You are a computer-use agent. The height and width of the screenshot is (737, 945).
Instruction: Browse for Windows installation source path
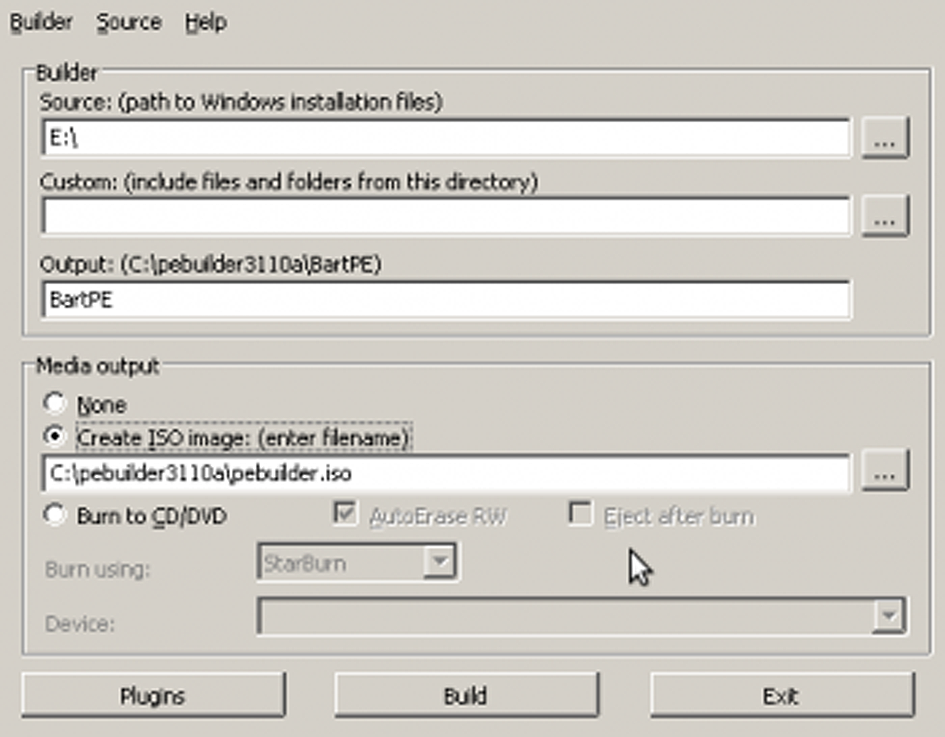(884, 139)
